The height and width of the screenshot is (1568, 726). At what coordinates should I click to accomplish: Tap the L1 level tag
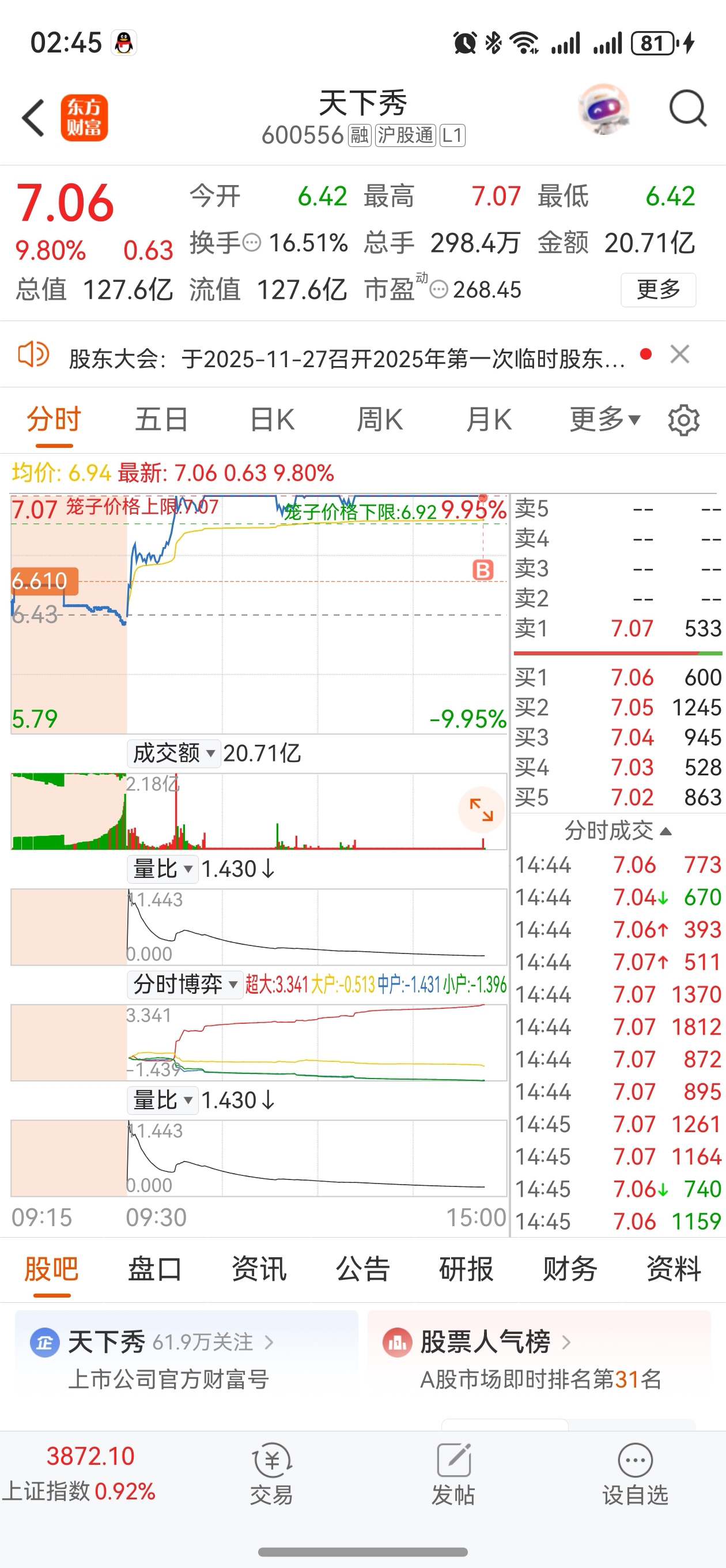[x=452, y=135]
